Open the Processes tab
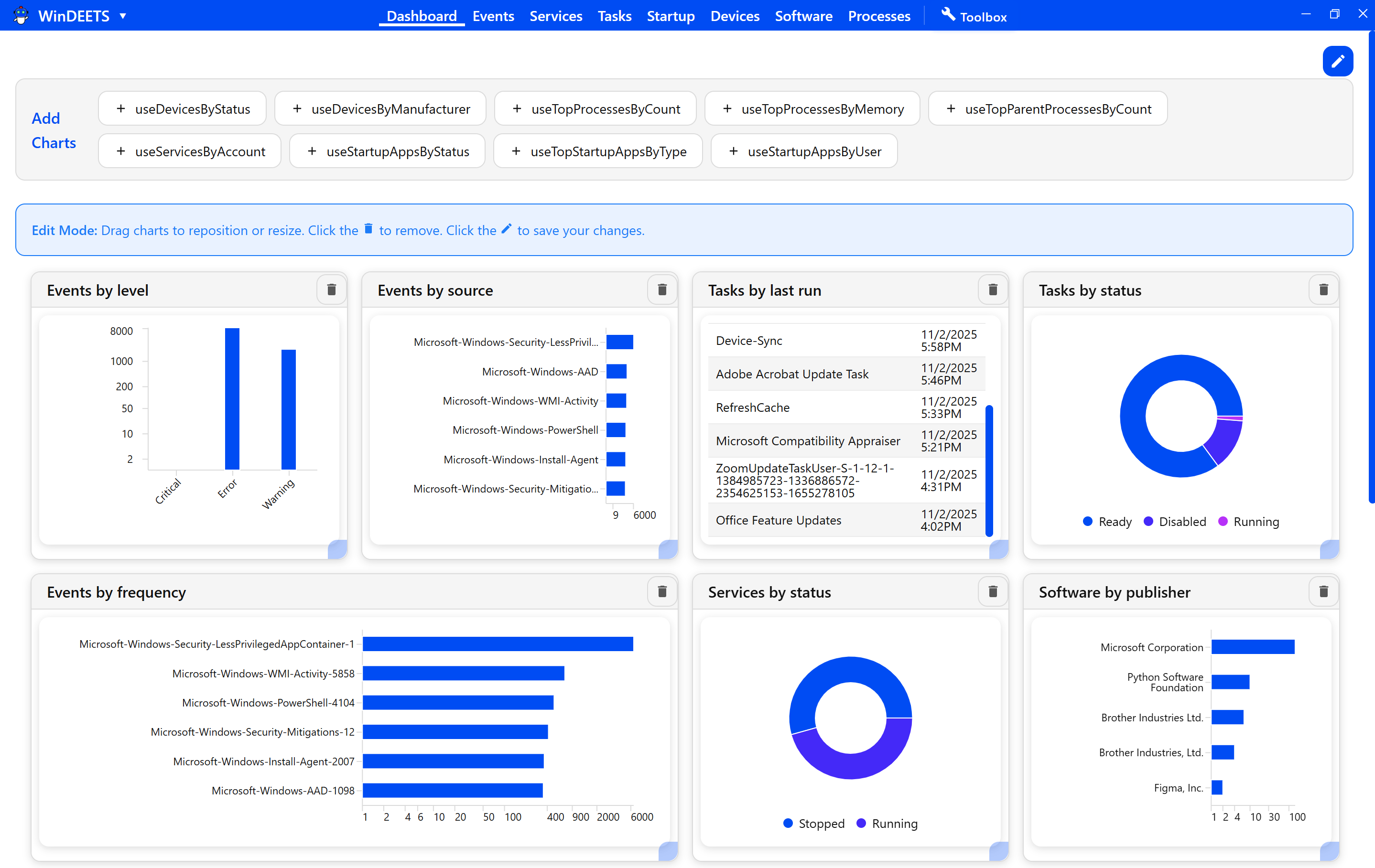Image resolution: width=1375 pixels, height=868 pixels. 879,16
